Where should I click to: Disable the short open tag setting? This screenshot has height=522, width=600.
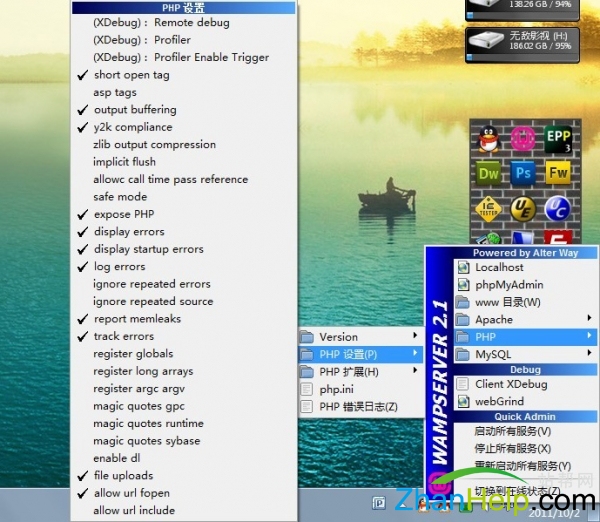(x=131, y=75)
